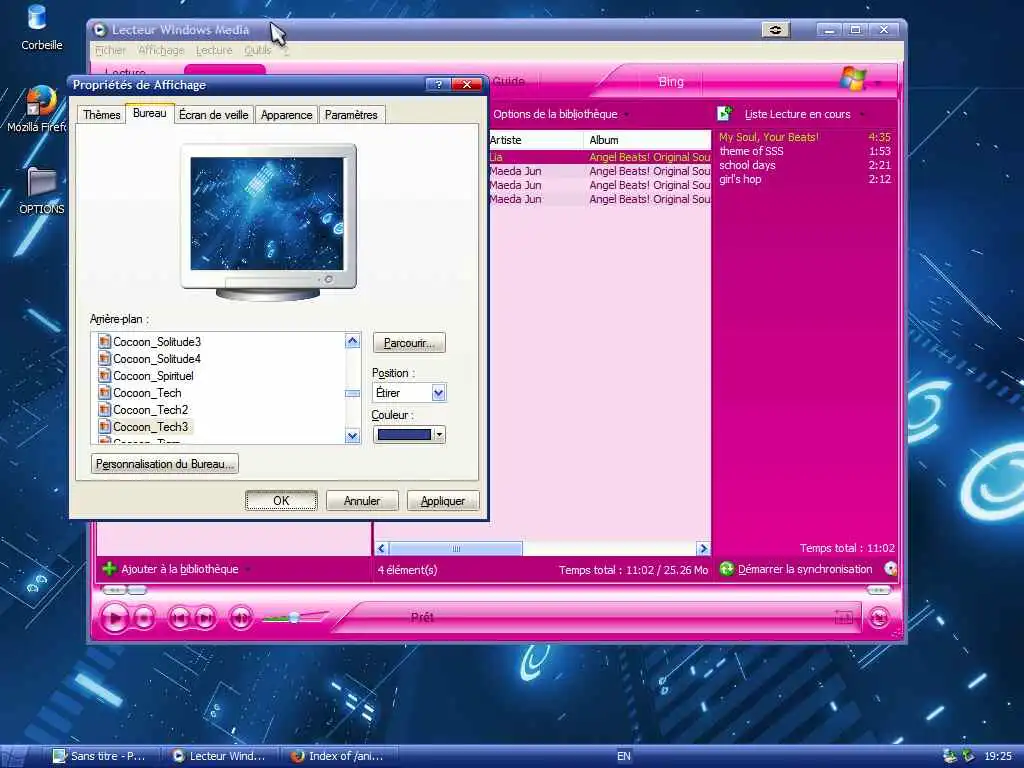Select the Cocoon_Solitude3 wallpaper file icon
The height and width of the screenshot is (768, 1024).
click(104, 341)
